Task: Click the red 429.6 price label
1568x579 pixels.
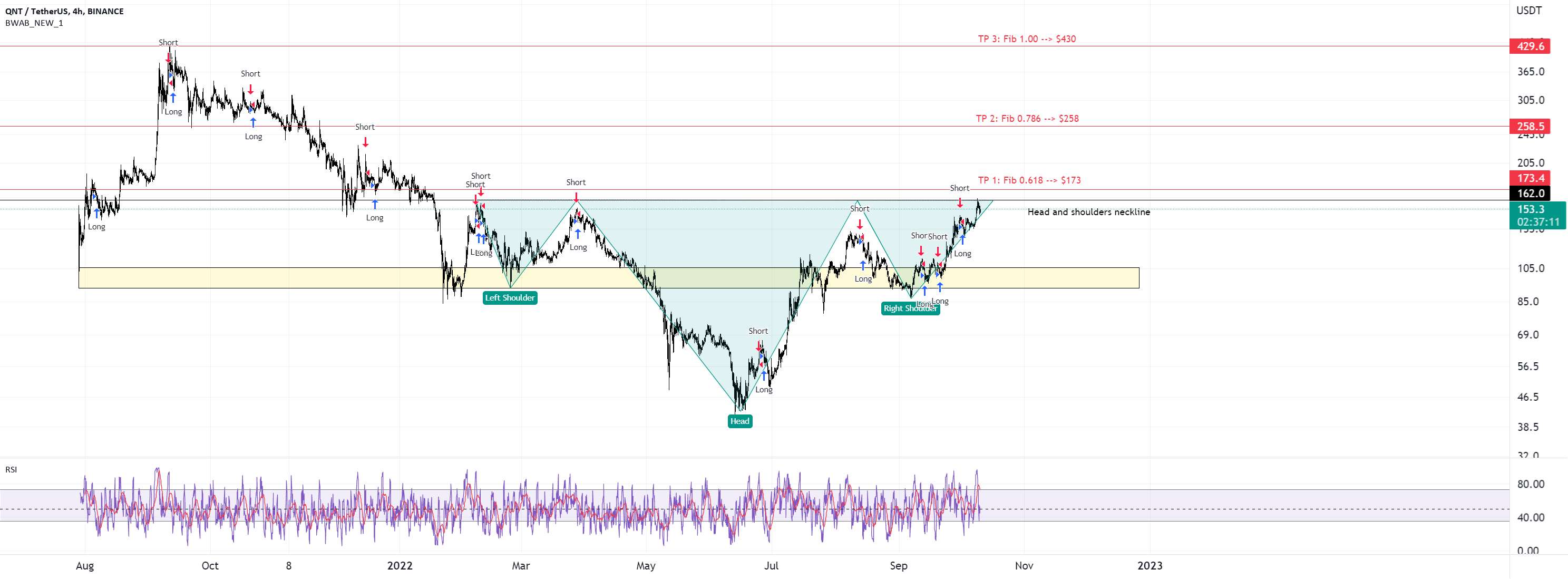Action: (x=1530, y=46)
